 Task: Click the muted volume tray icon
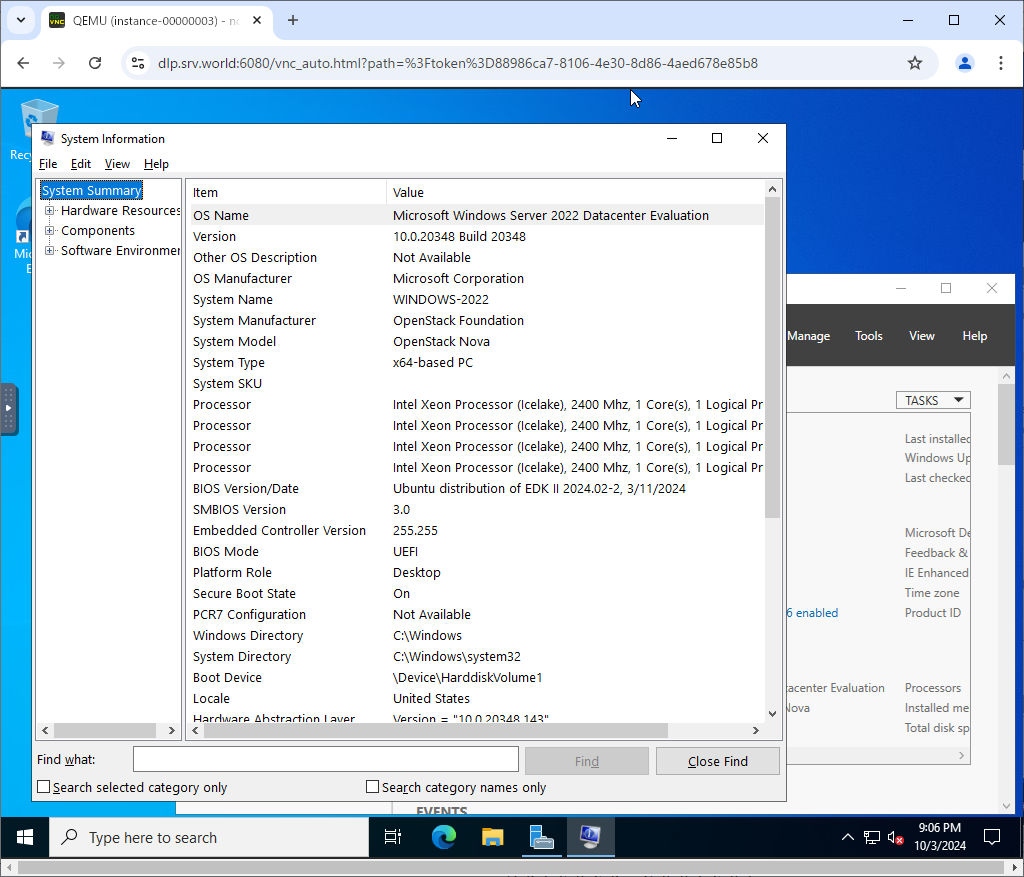[x=895, y=838]
